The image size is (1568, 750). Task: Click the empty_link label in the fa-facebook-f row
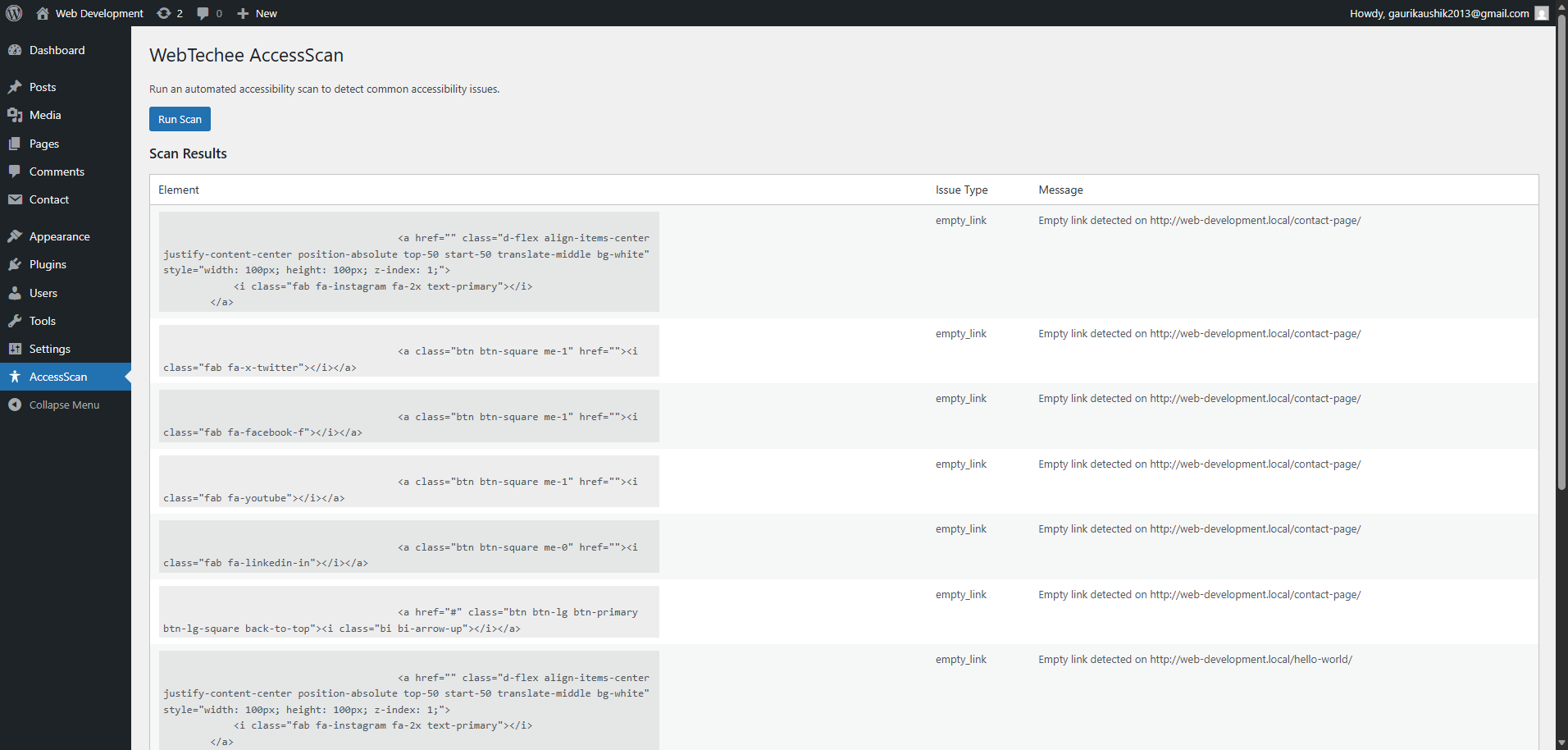point(961,399)
